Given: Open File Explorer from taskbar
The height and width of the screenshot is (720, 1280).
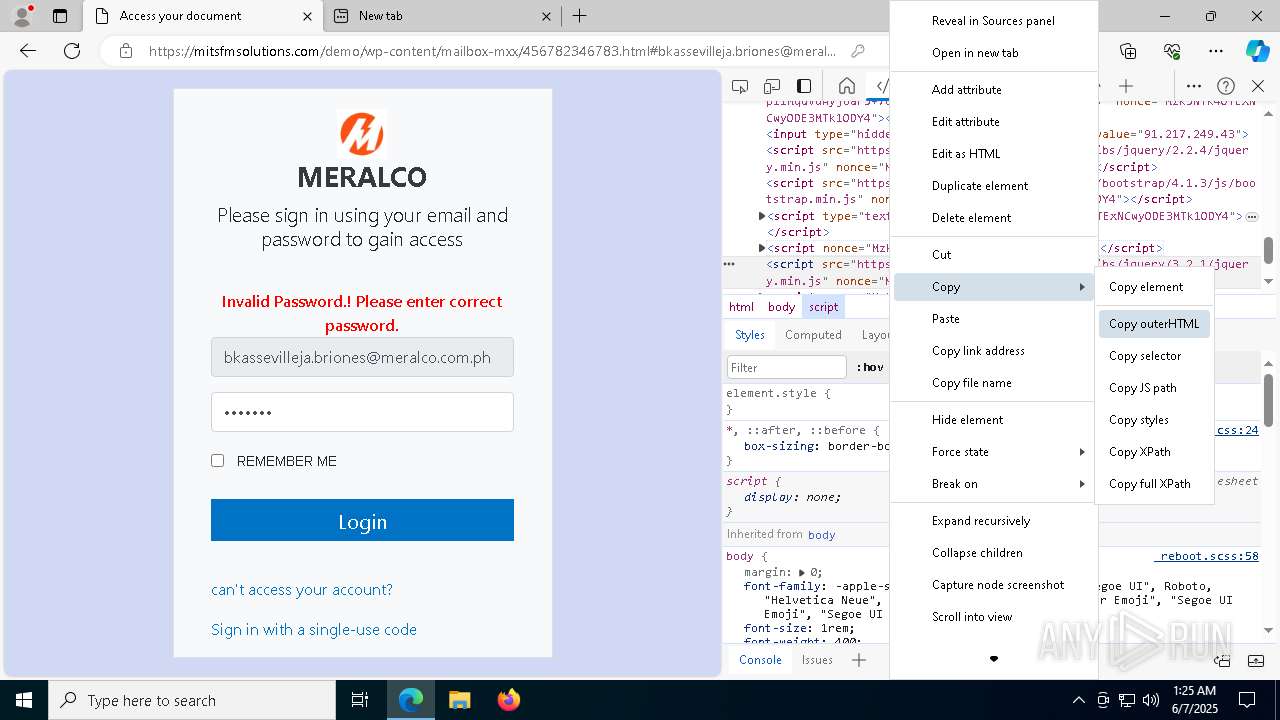Looking at the screenshot, I should [x=459, y=700].
